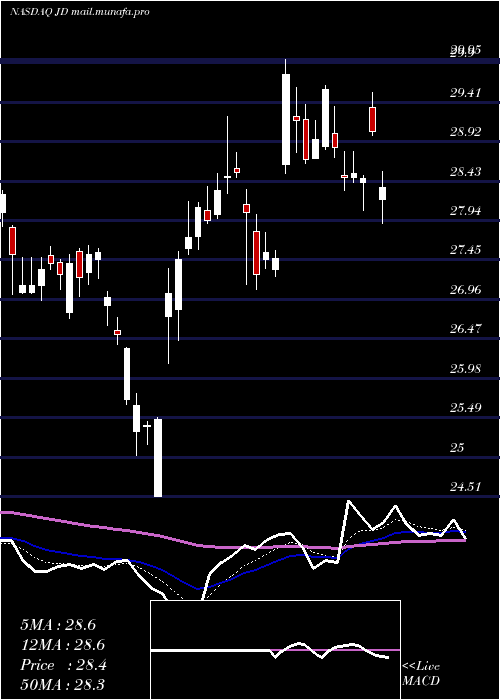The width and height of the screenshot is (500, 700).
Task: Click the 27.45 price axis label
Action: tap(465, 250)
